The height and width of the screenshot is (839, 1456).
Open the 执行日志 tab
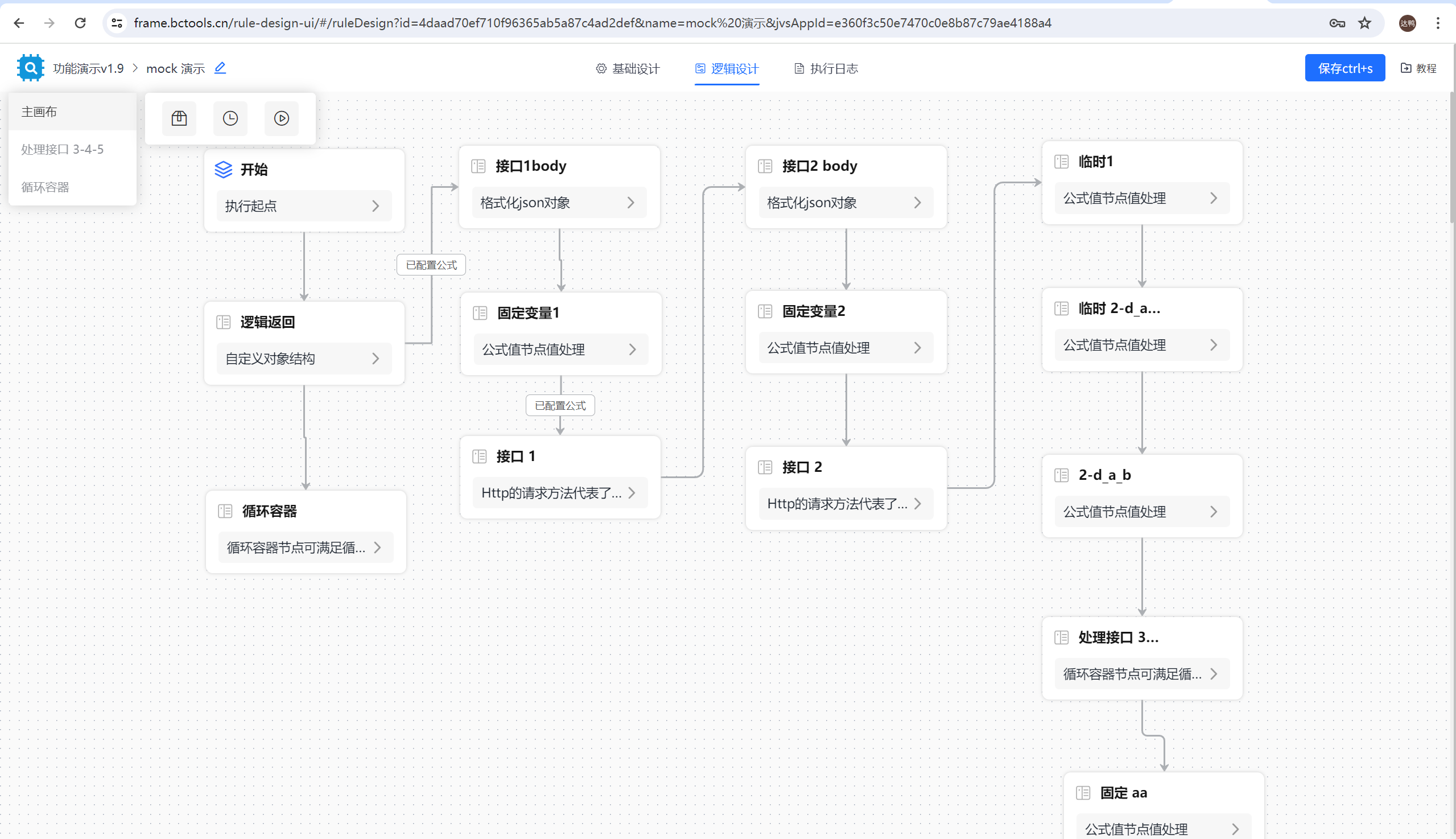point(826,68)
